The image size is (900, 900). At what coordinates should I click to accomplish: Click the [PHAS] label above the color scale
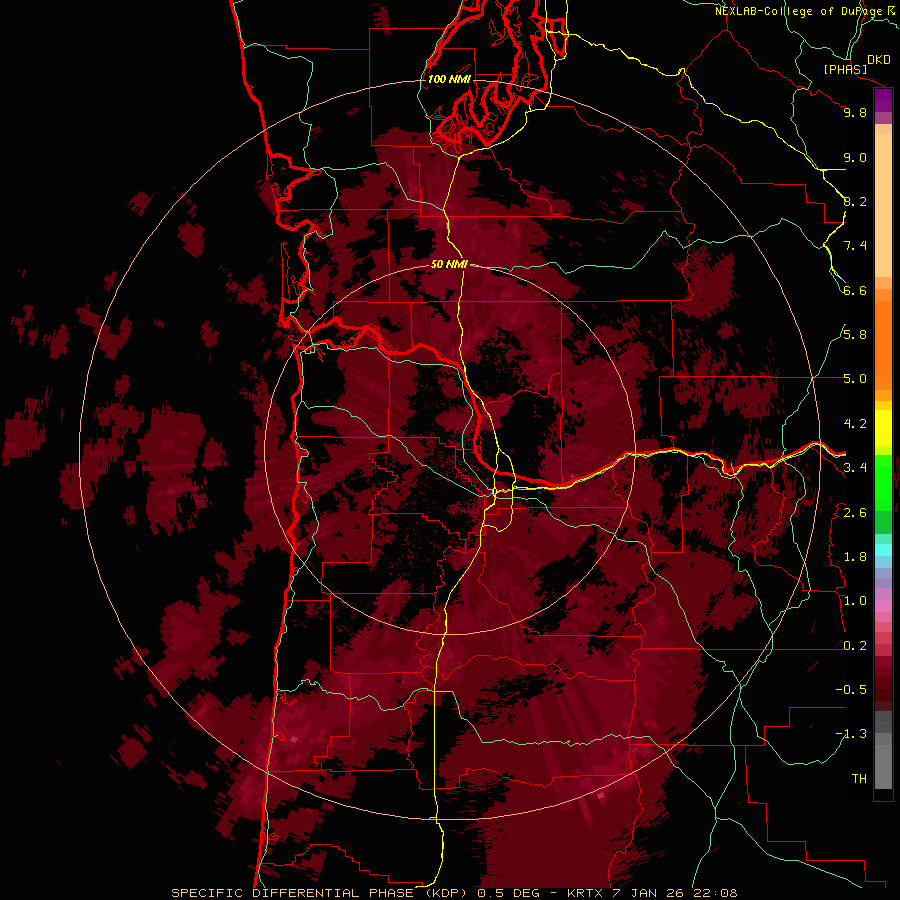[845, 69]
